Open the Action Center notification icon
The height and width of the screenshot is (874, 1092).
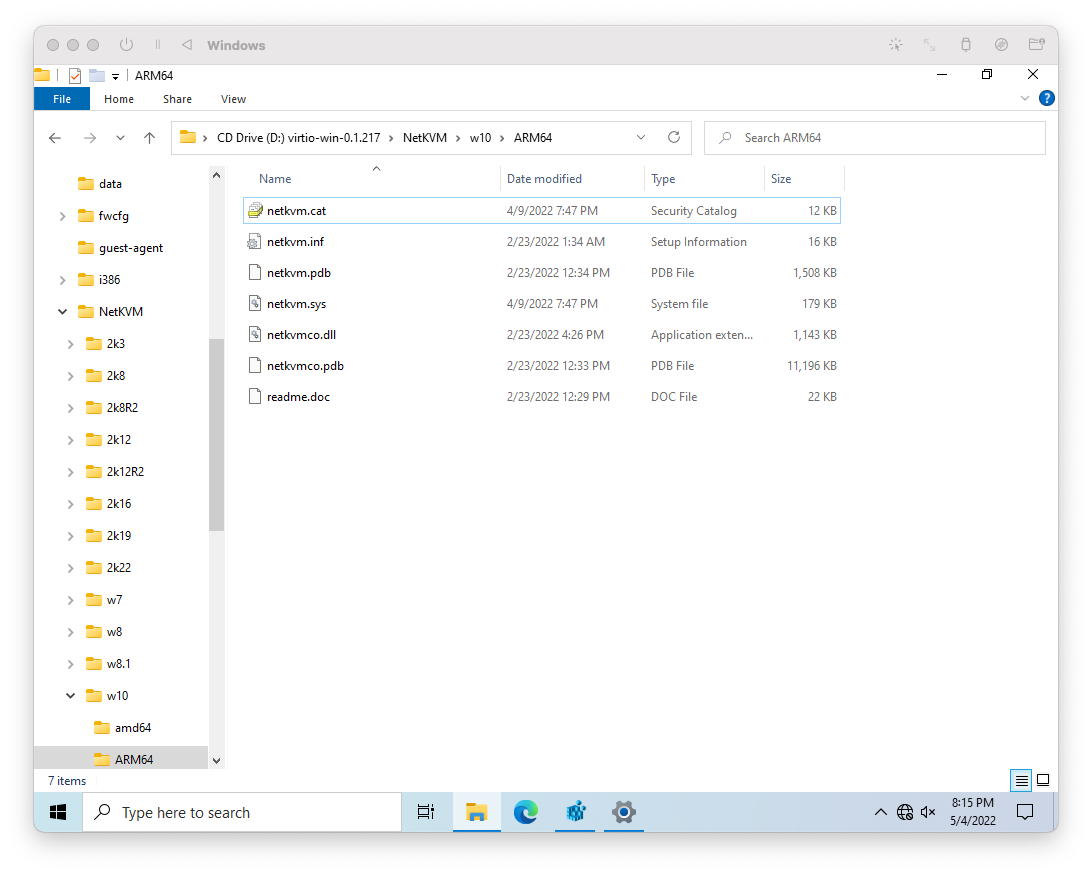pos(1025,812)
